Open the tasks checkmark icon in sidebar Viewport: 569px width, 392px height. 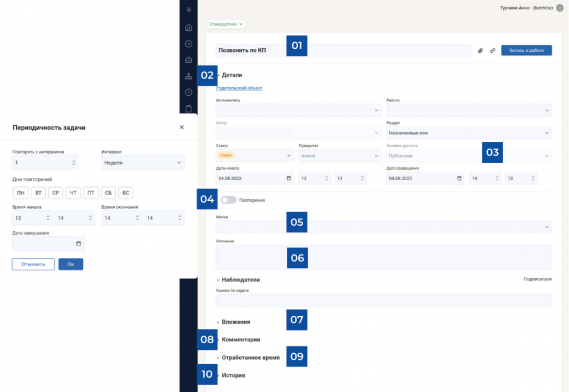point(188,44)
